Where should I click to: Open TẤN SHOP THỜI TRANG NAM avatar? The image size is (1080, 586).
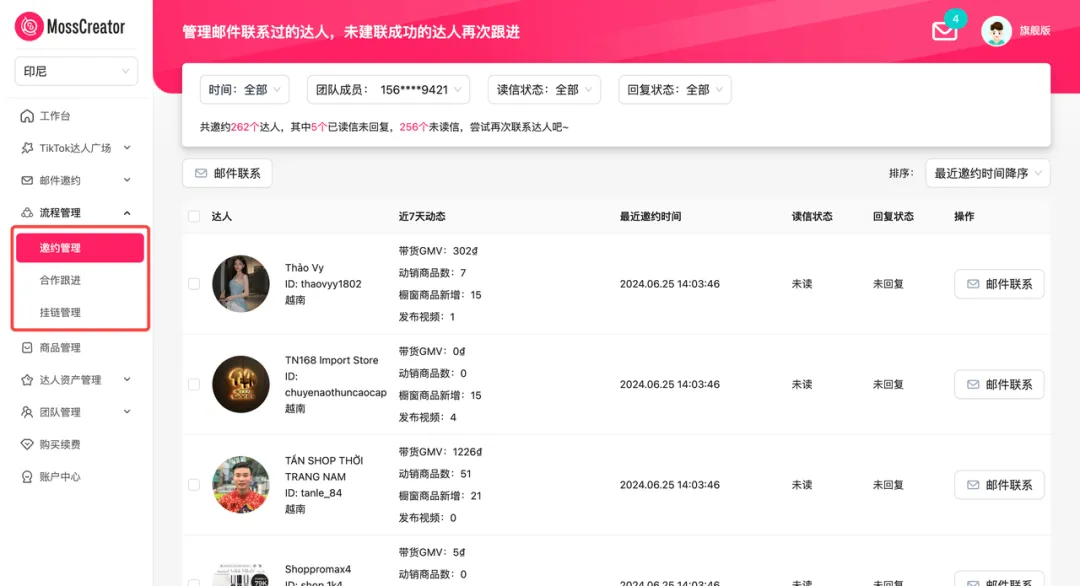[240, 485]
